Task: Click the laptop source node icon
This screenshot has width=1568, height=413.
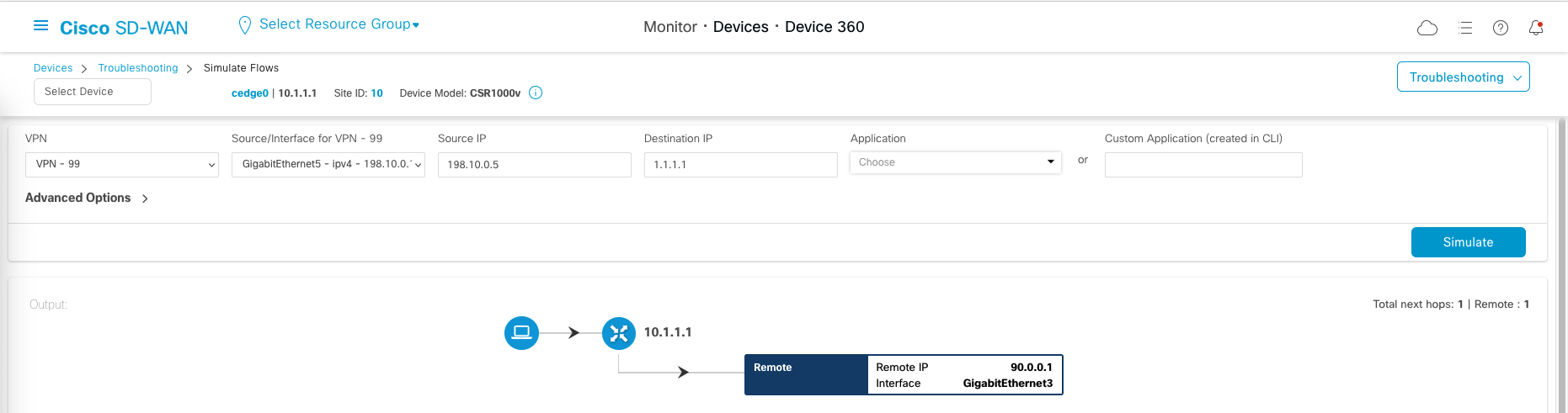Action: pyautogui.click(x=521, y=332)
